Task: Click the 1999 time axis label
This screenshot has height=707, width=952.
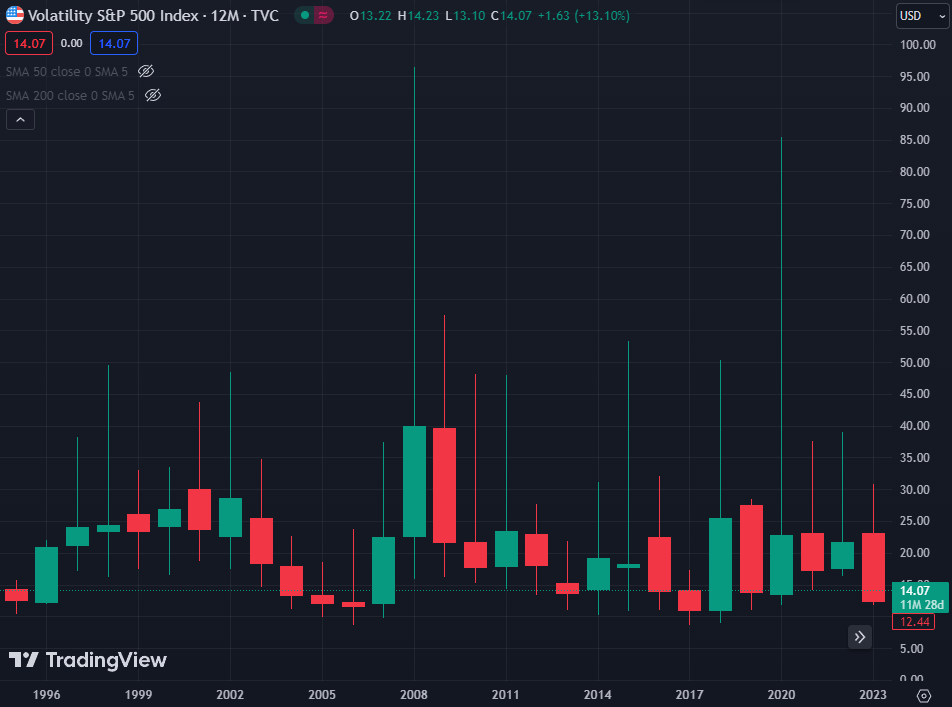Action: [x=138, y=695]
